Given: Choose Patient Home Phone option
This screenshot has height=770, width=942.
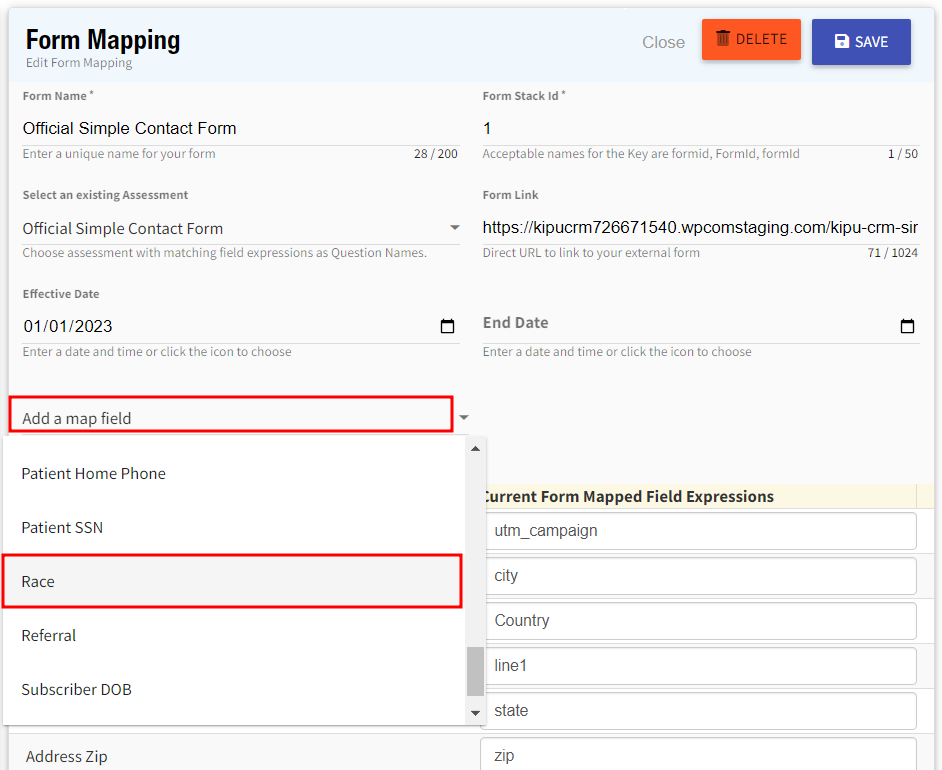Looking at the screenshot, I should click(231, 474).
